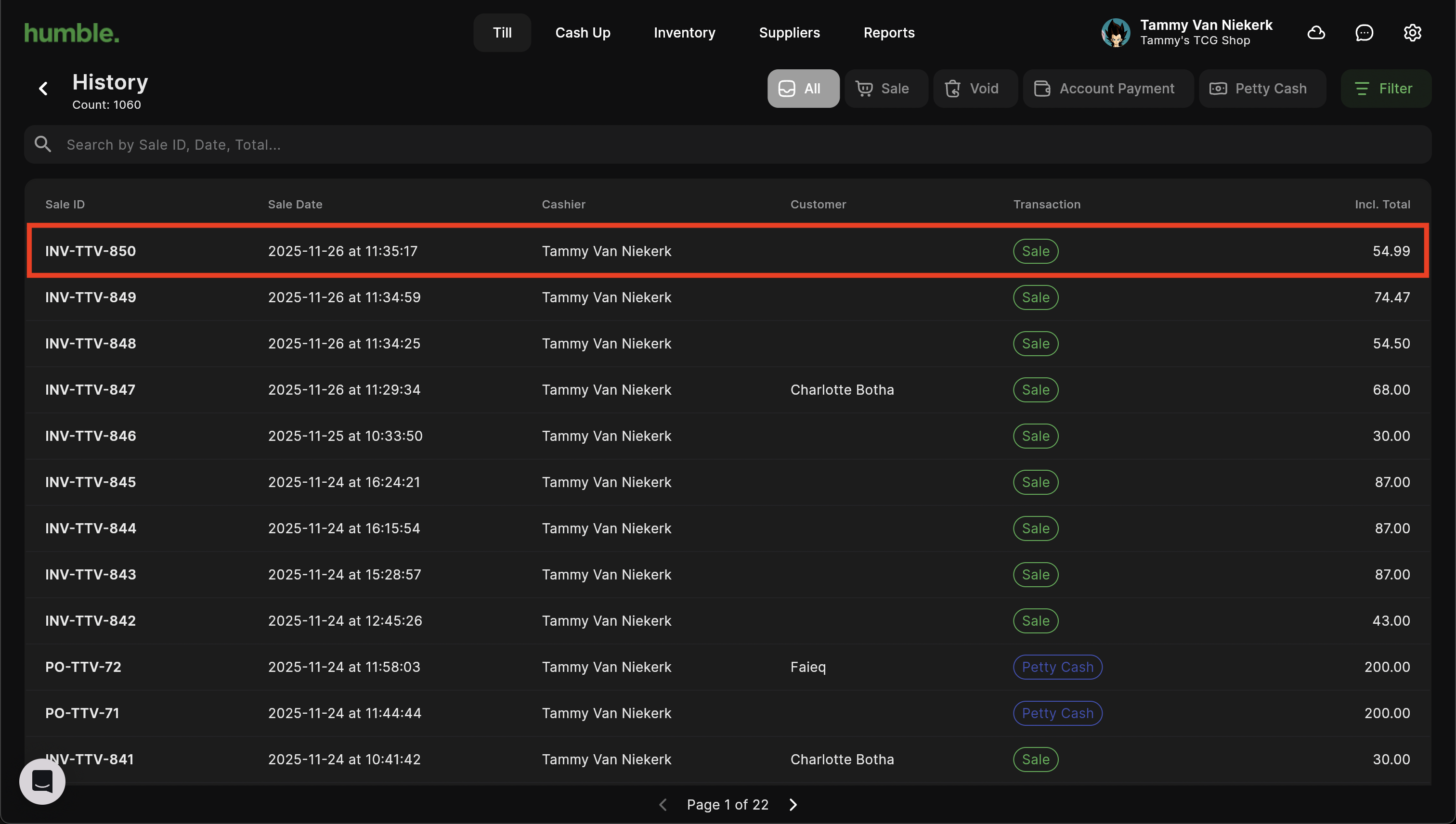Select the All transactions filter
Screen dimensions: 1456x824
click(803, 89)
